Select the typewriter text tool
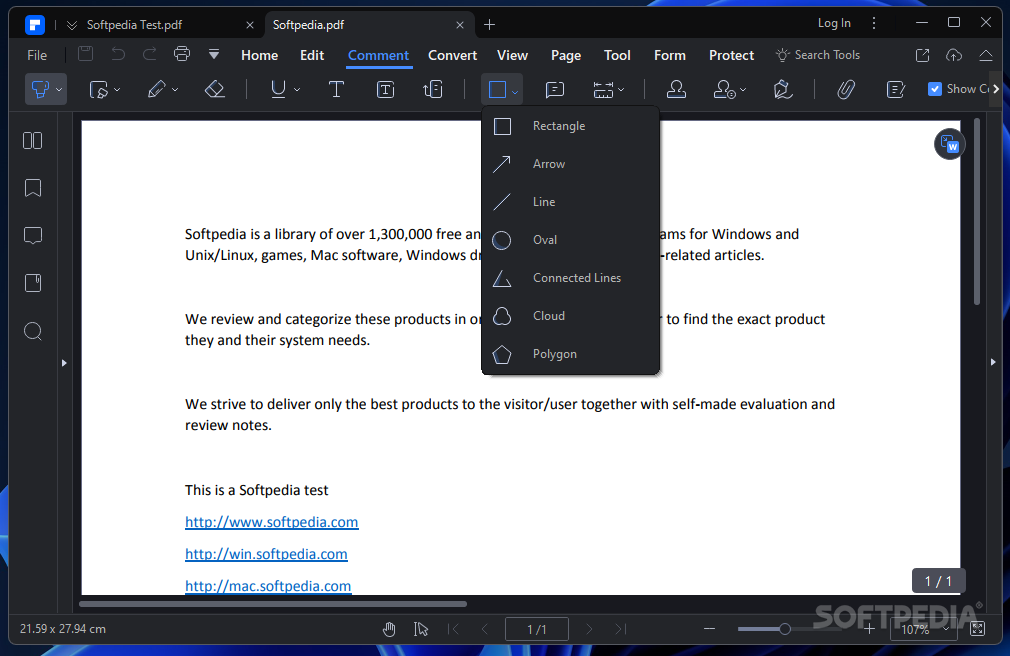 [336, 90]
